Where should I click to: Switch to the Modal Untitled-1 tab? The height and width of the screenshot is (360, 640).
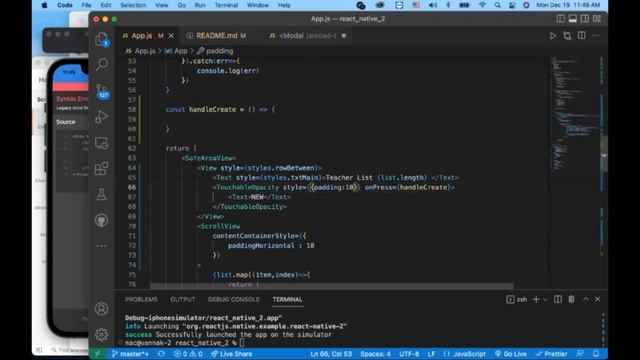pos(308,36)
